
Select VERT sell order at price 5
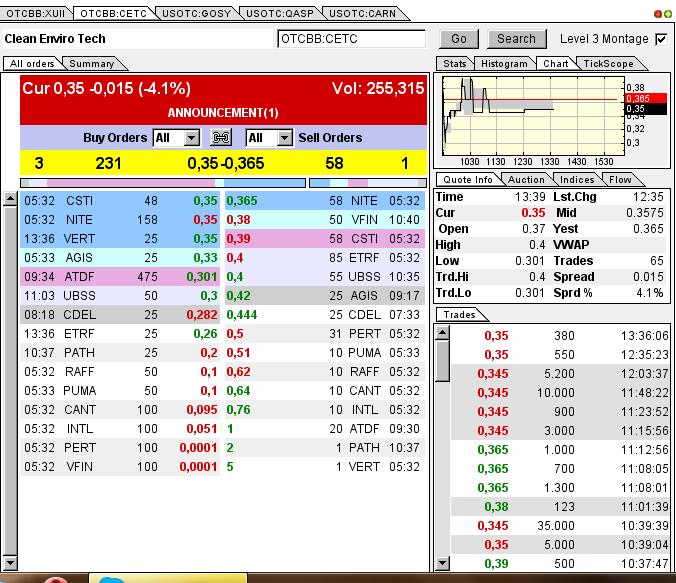(325, 467)
